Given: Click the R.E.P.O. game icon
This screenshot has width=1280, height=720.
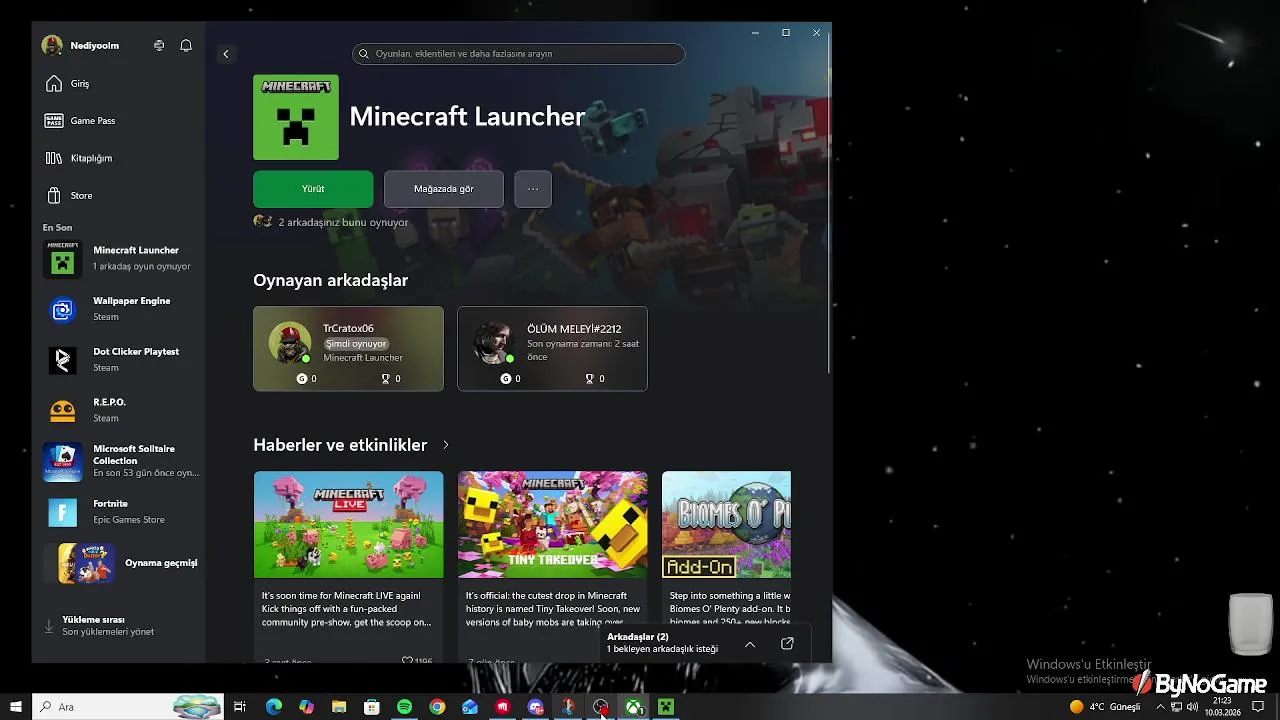Looking at the screenshot, I should point(62,411).
